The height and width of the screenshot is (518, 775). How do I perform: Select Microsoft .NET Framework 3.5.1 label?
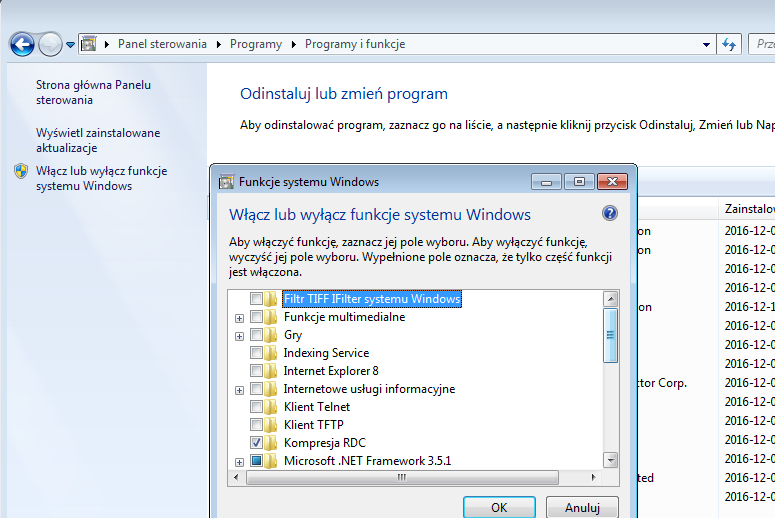click(x=367, y=461)
